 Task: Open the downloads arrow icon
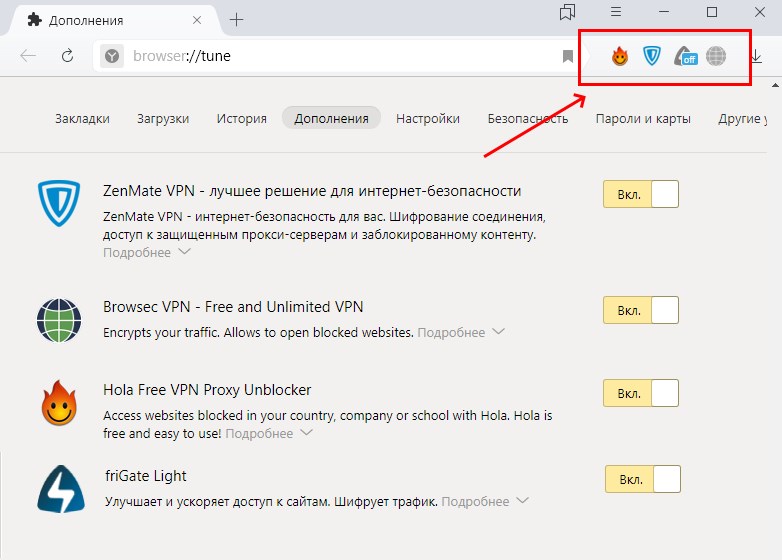757,56
